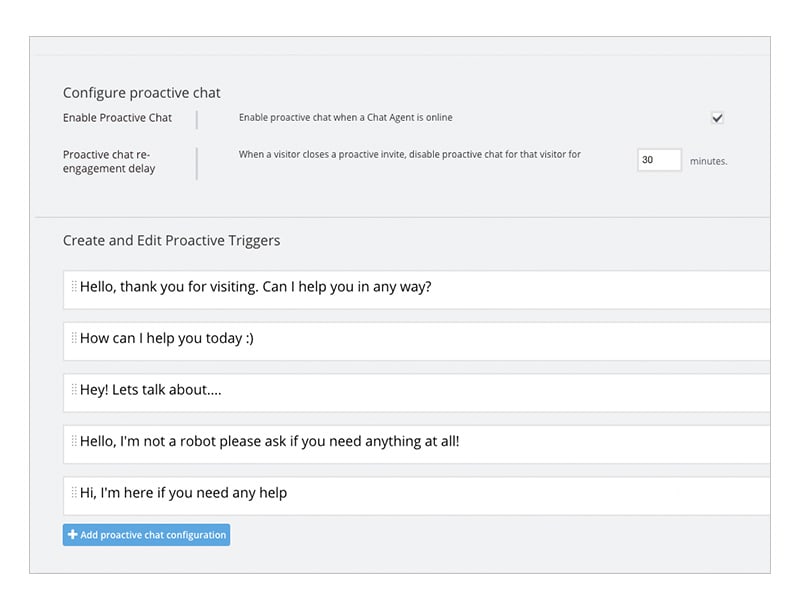Click the "Add proactive chat configuration" button text
The height and width of the screenshot is (600, 800).
[x=153, y=535]
